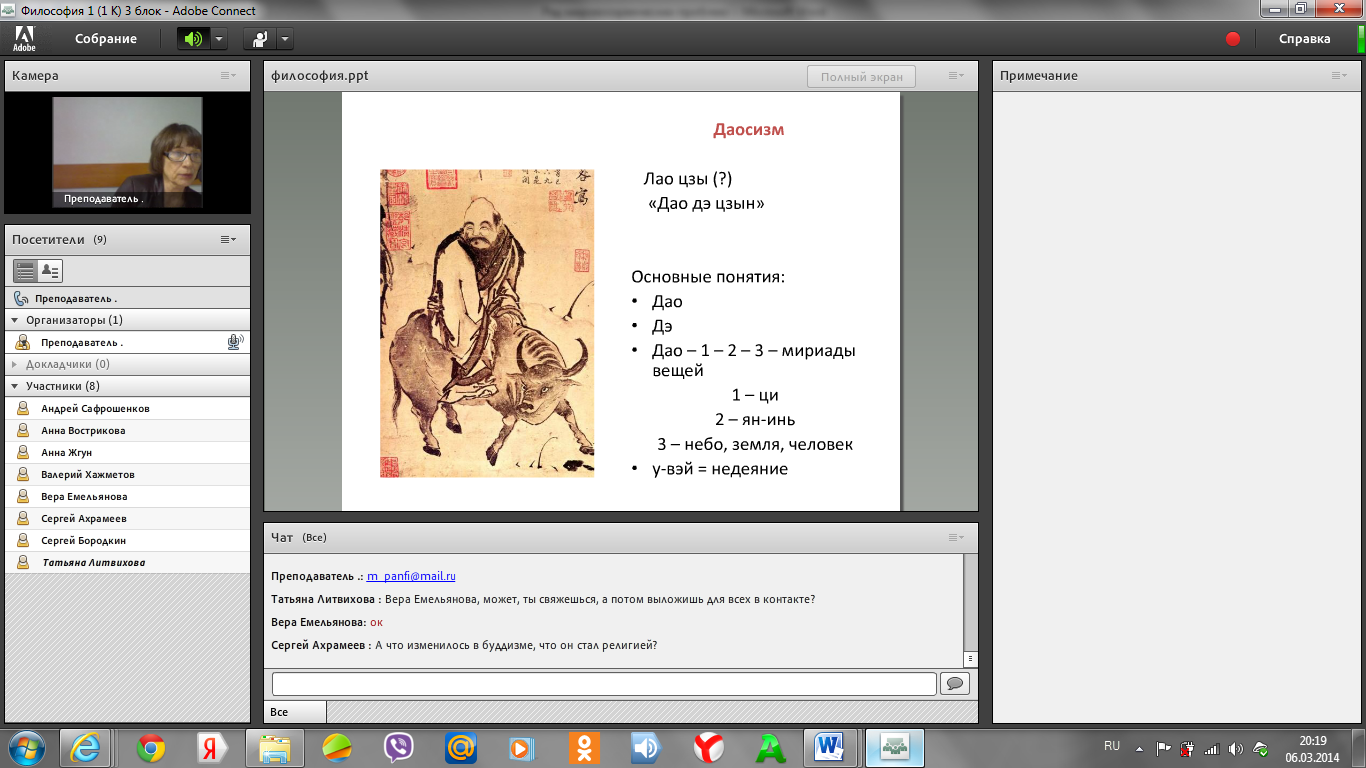Select participant Андрей Сафрошенков

point(127,408)
